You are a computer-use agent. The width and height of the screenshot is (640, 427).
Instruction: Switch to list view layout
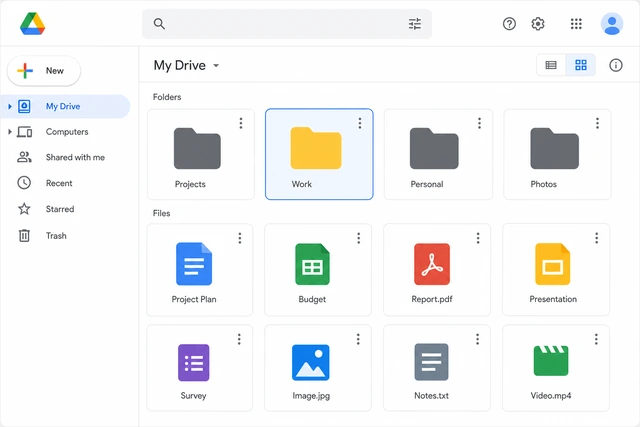pos(551,65)
